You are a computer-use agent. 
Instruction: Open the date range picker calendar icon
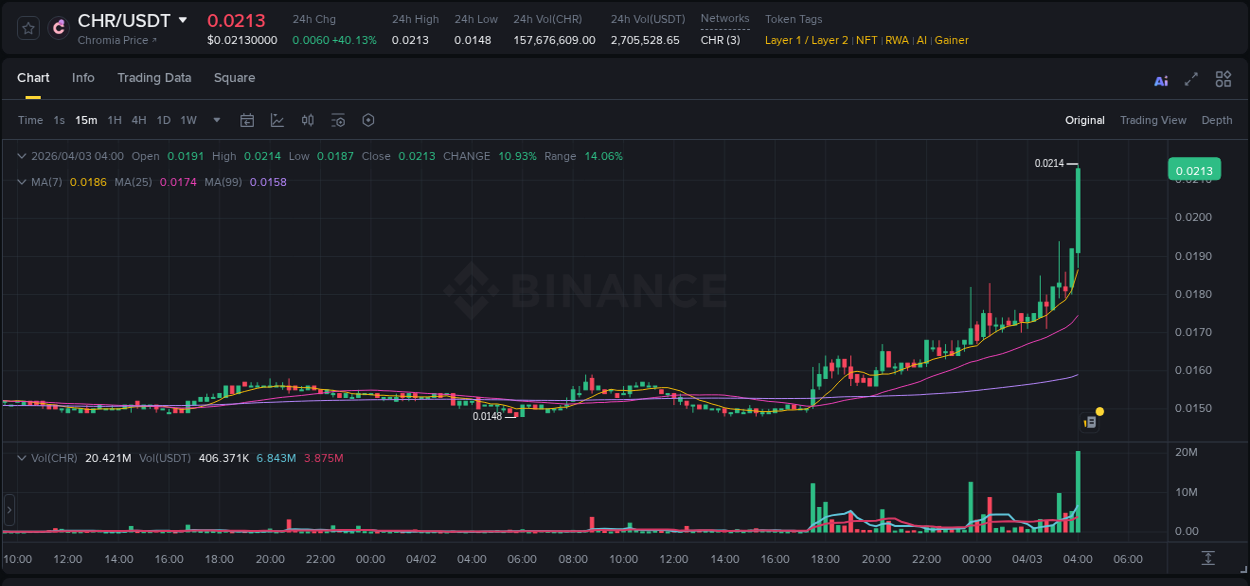[247, 120]
